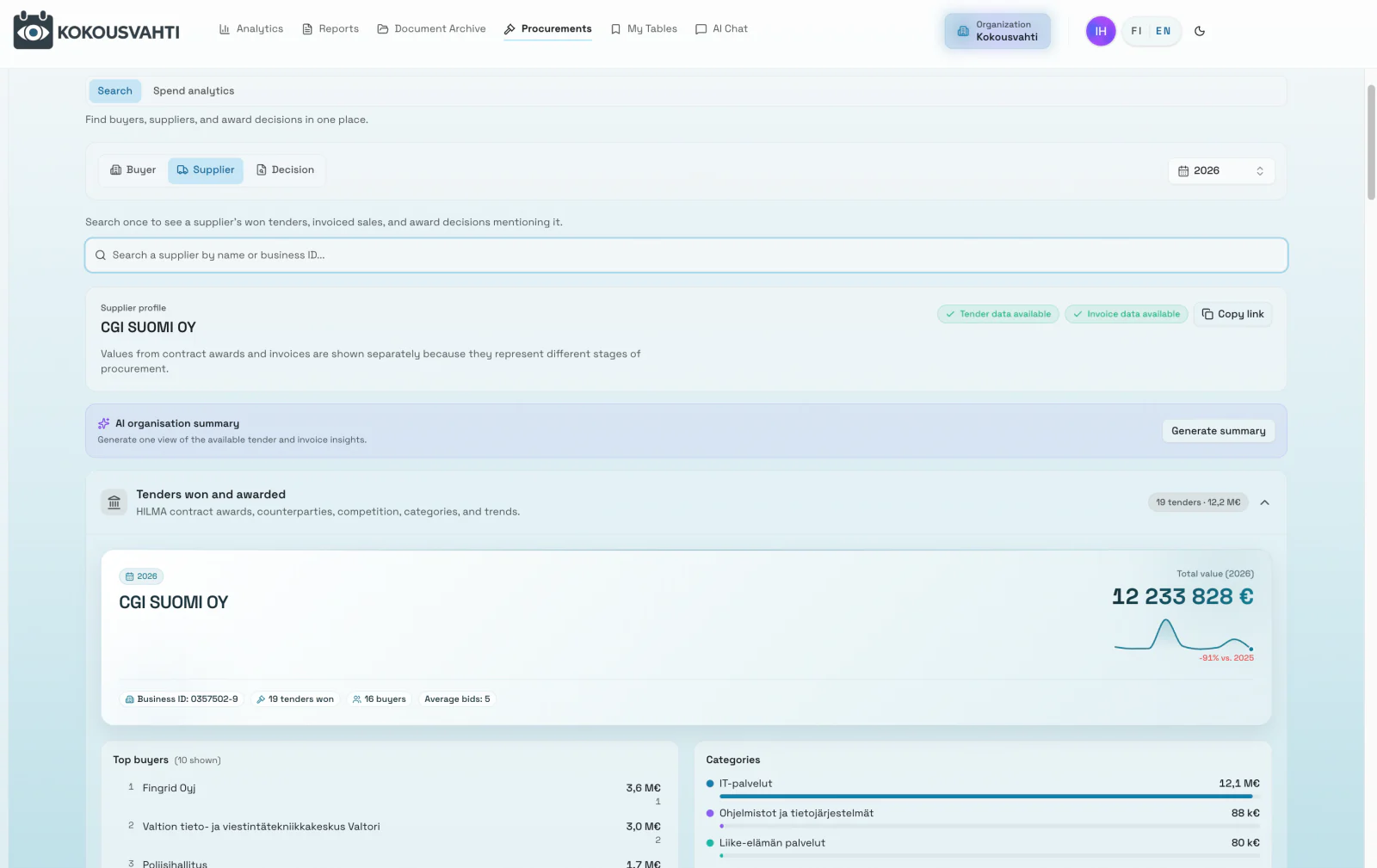This screenshot has width=1377, height=868.
Task: Select the Procurements nav item
Action: coord(548,29)
